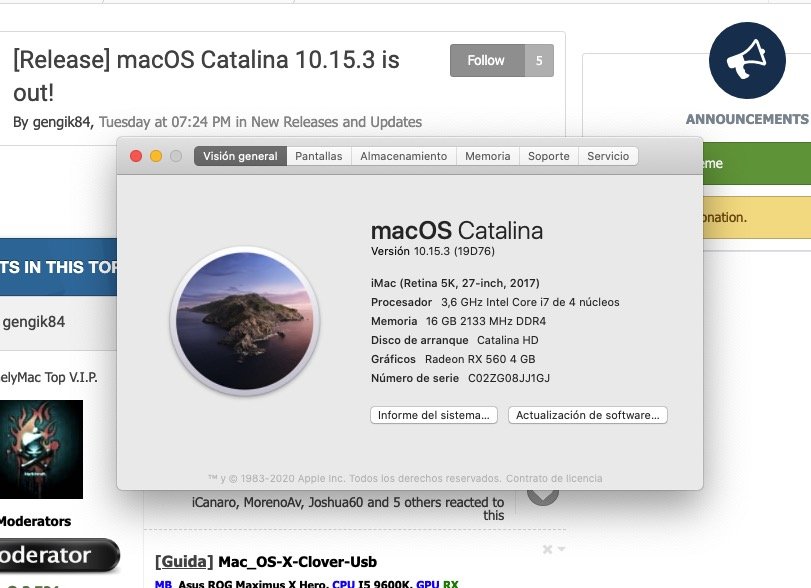Minimize the About This Mac window
Screen dimensions: 811x588
pos(156,156)
